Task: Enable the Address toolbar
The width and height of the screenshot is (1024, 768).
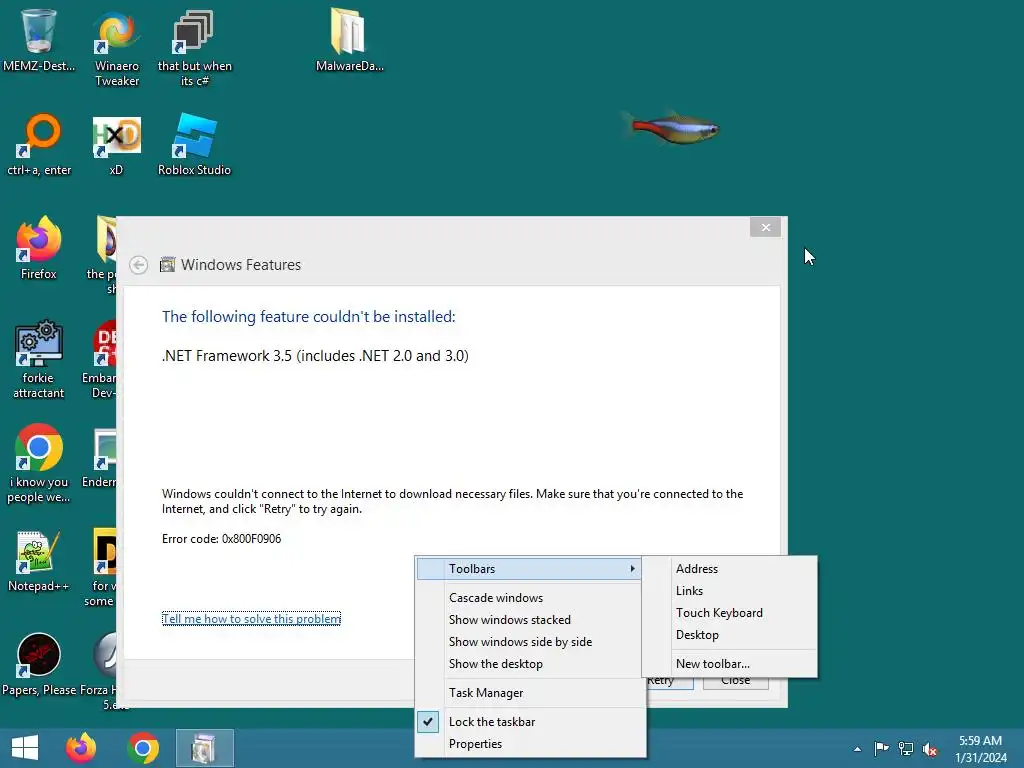Action: (x=729, y=569)
